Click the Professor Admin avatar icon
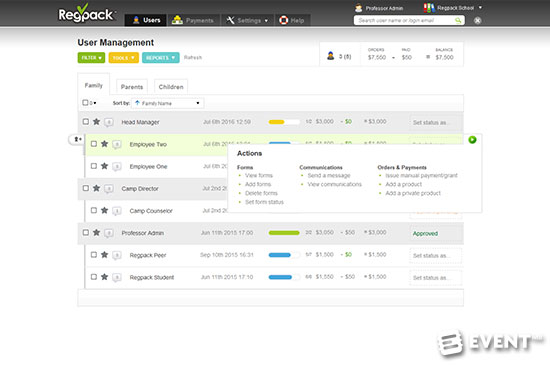The width and height of the screenshot is (550, 365). [x=358, y=7]
